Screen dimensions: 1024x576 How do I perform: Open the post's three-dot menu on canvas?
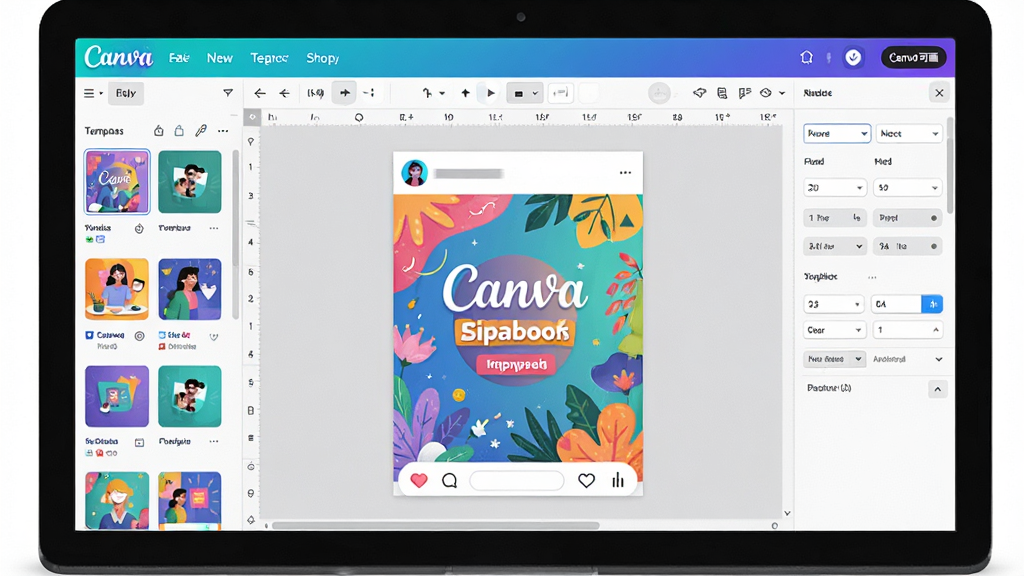[625, 173]
